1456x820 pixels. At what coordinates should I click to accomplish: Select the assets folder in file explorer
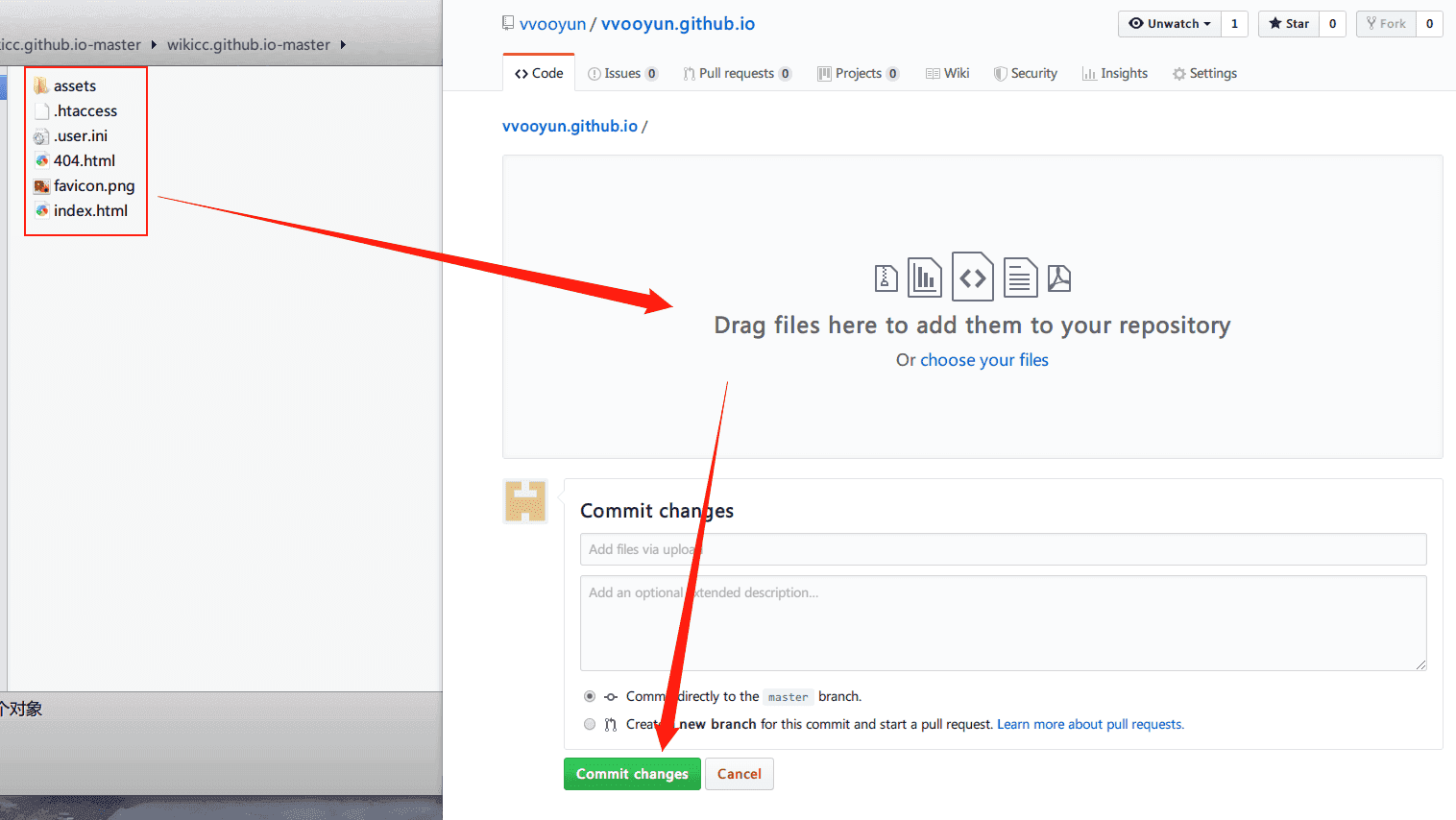pos(65,86)
